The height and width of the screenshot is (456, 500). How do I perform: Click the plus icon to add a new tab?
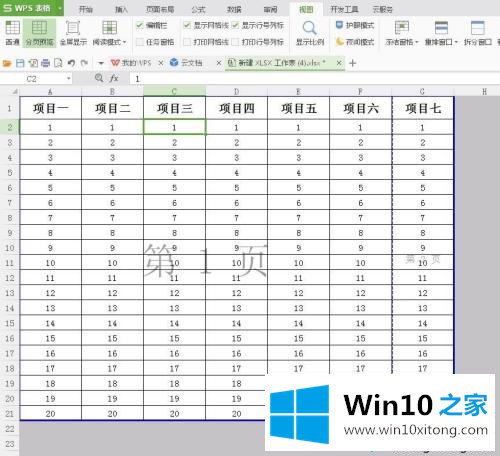[353, 63]
